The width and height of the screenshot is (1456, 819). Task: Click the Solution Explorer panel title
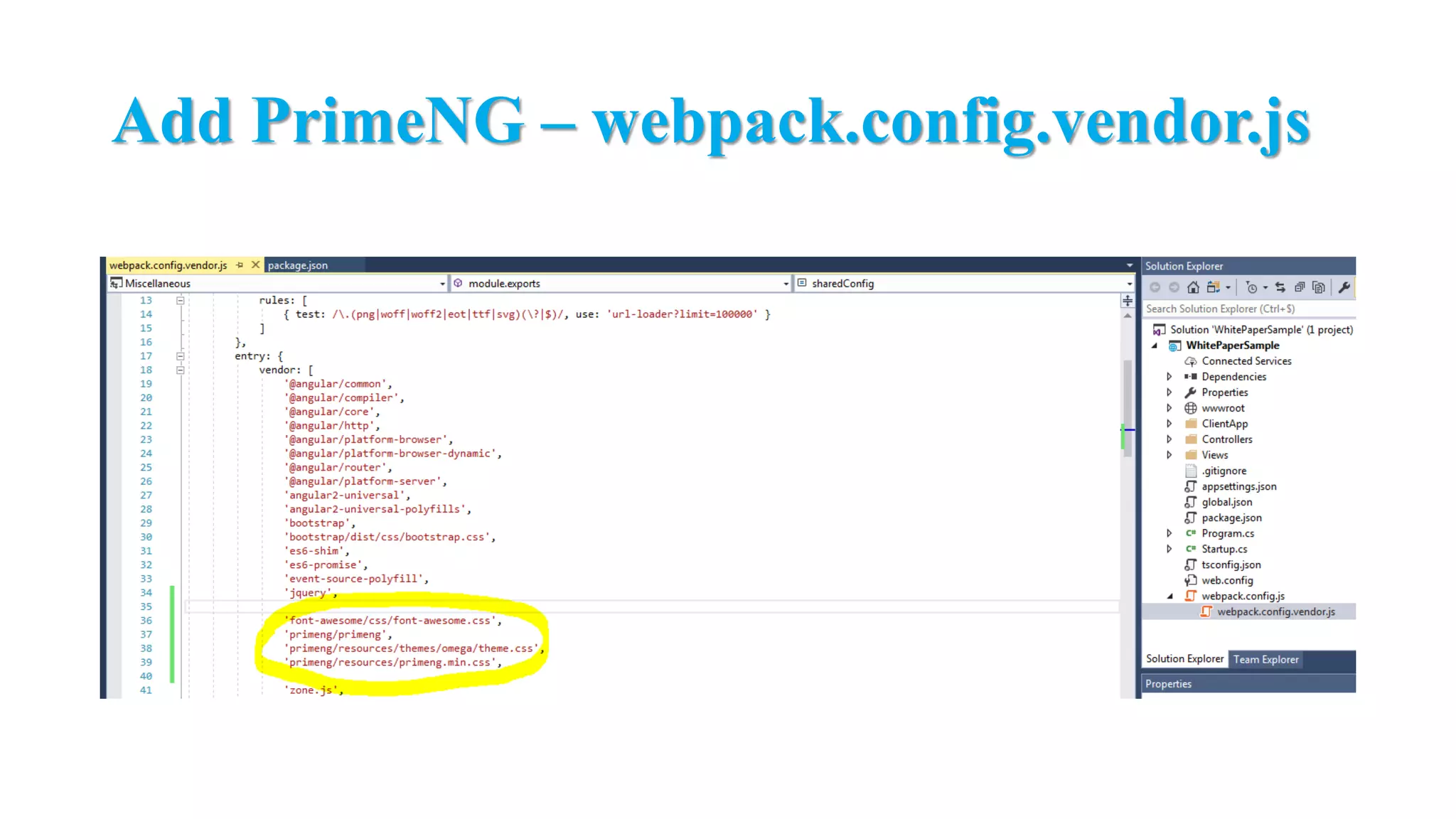pyautogui.click(x=1184, y=266)
